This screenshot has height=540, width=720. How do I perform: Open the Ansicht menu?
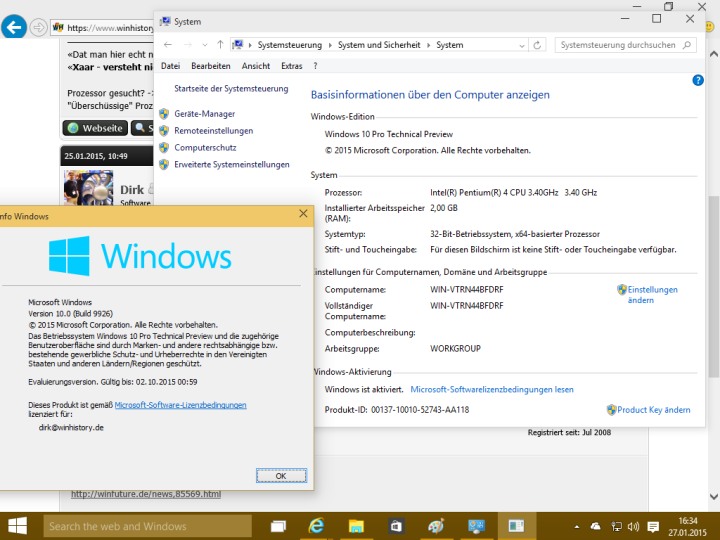[256, 66]
